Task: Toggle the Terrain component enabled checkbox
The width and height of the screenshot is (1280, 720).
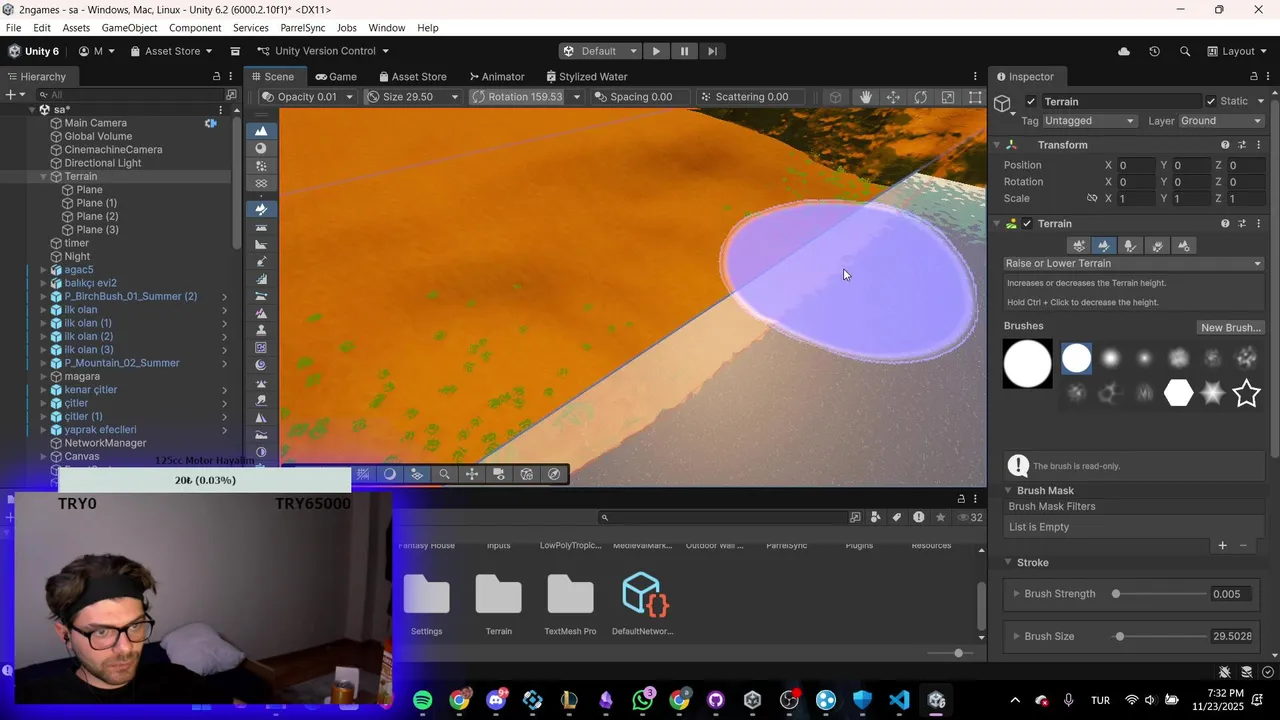Action: click(1027, 224)
